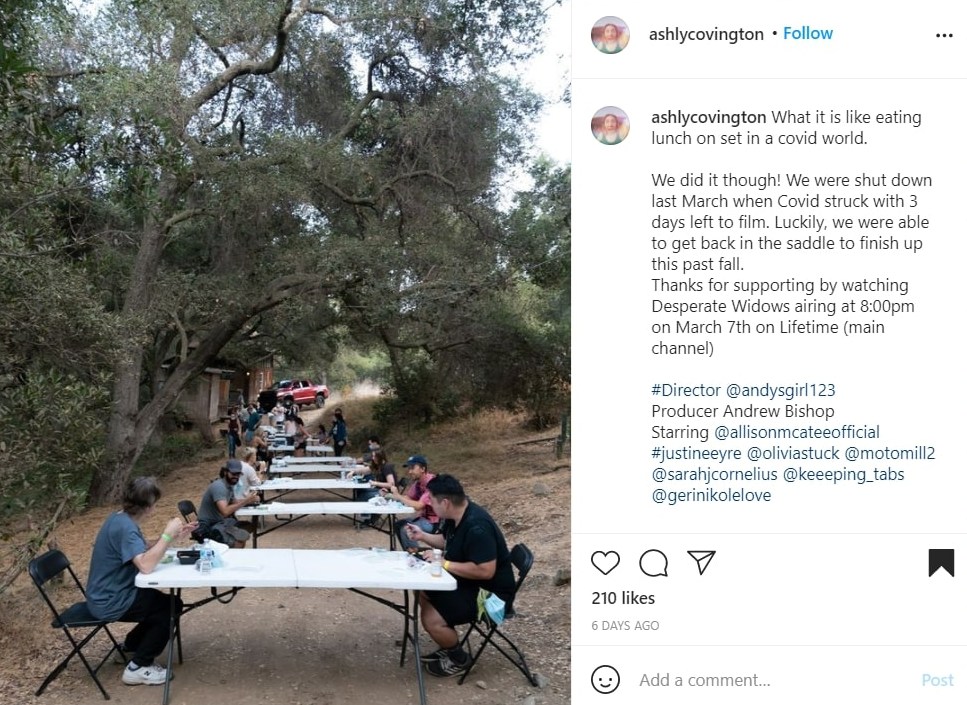This screenshot has height=705, width=967.
Task: Follow ashlycovington
Action: coord(808,33)
